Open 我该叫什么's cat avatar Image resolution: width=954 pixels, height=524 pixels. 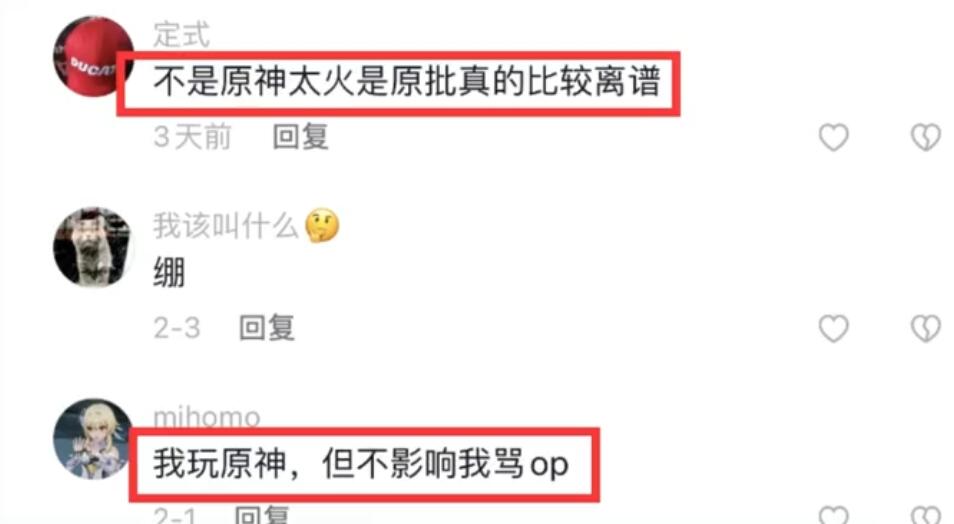[94, 247]
